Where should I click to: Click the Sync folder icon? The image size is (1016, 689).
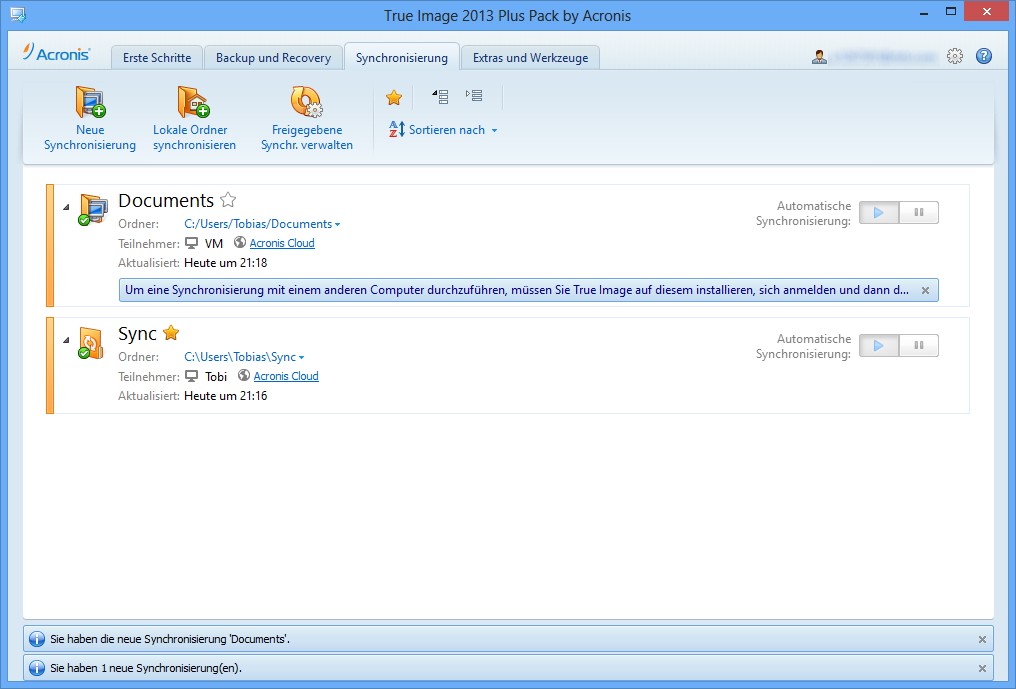[x=91, y=343]
